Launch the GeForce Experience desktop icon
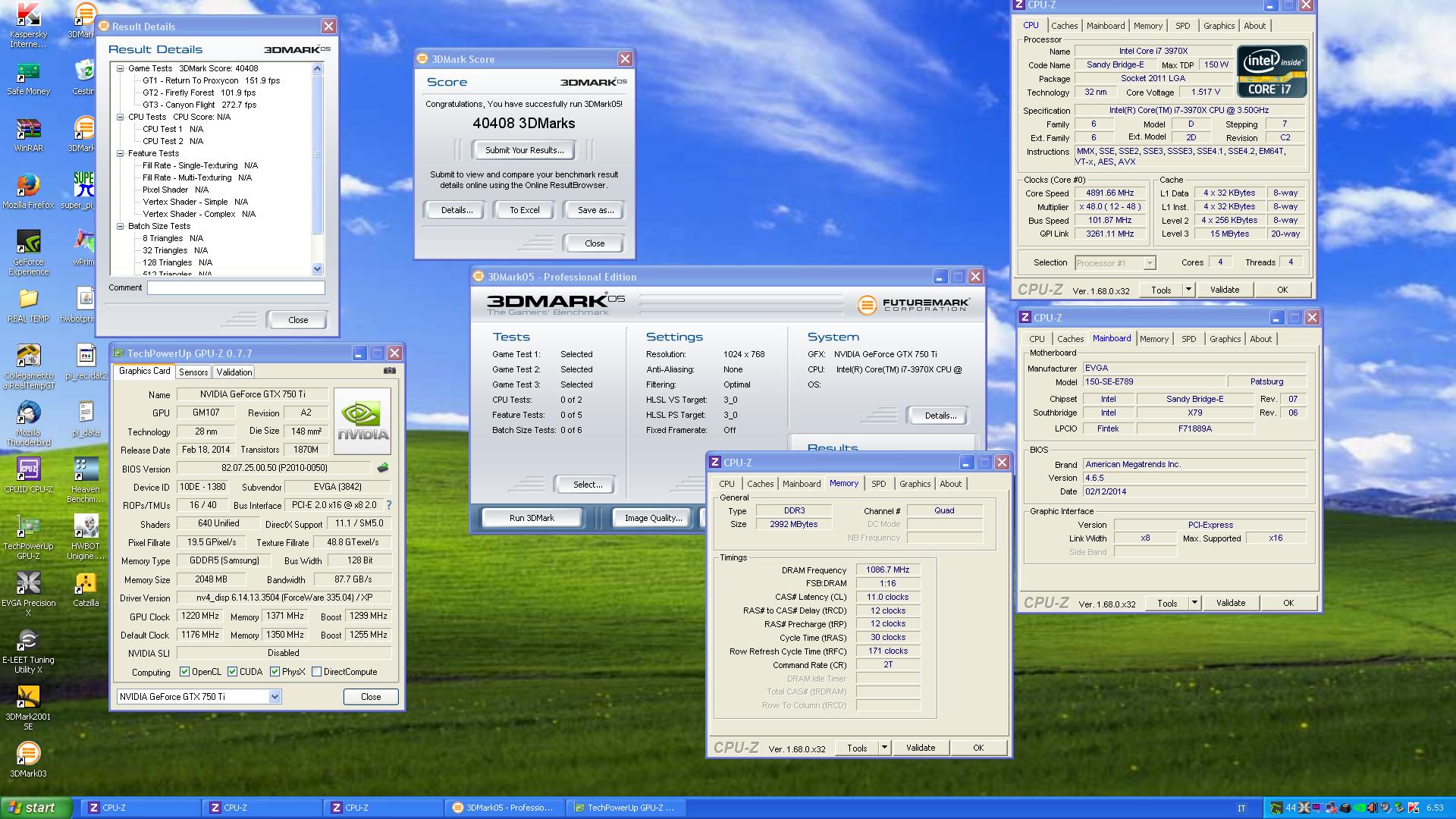Viewport: 1456px width, 819px height. point(29,253)
